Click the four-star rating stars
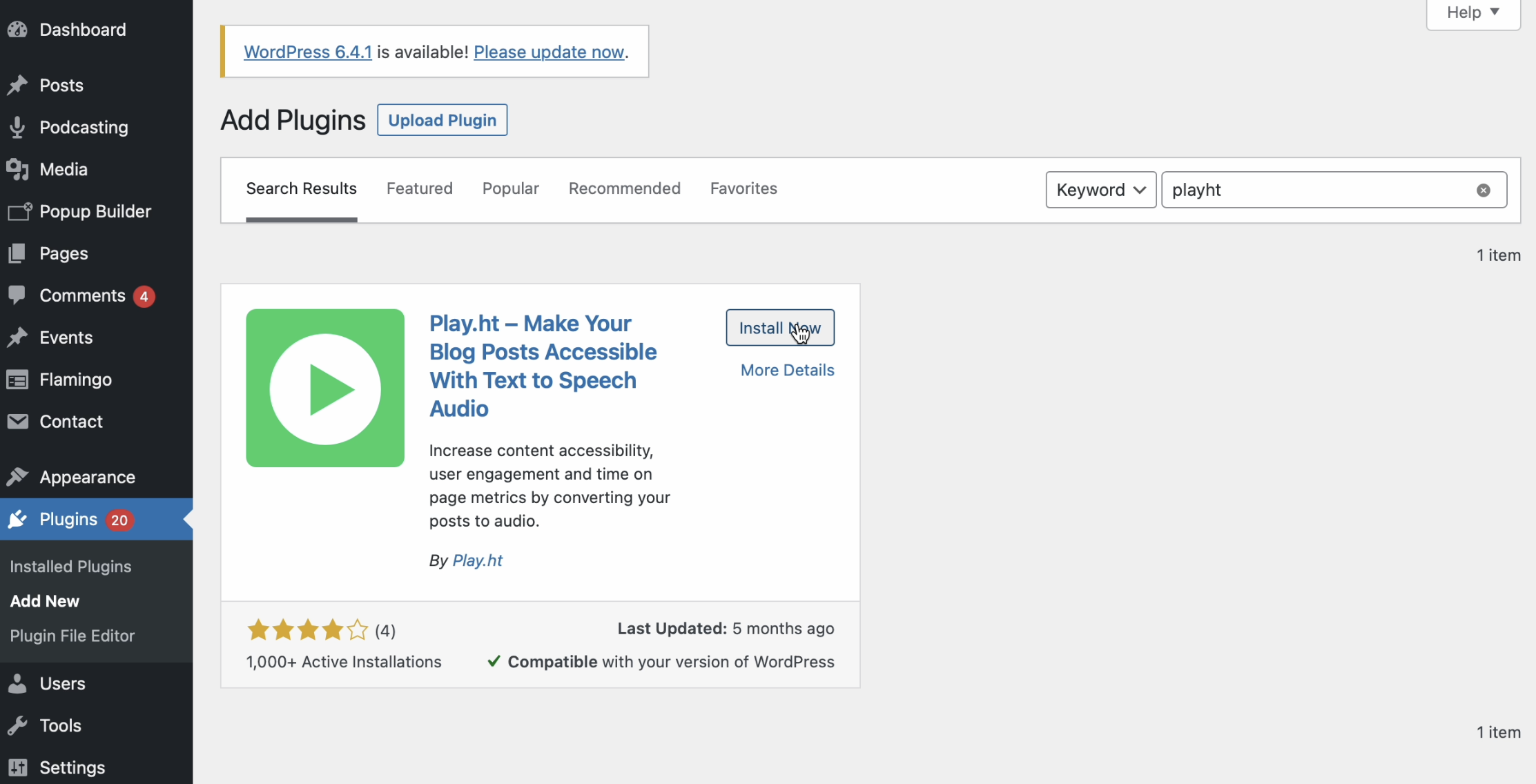Viewport: 1536px width, 784px height. [x=308, y=630]
